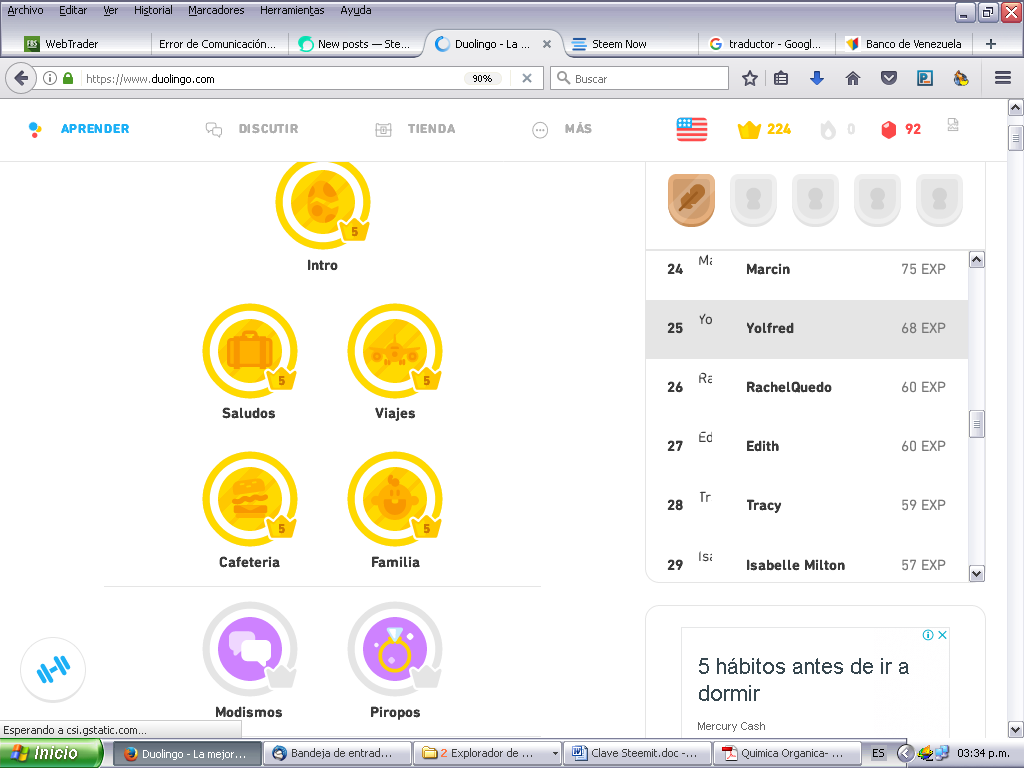Click the leaderboard scroll down arrow
Viewport: 1024px width, 768px height.
976,573
